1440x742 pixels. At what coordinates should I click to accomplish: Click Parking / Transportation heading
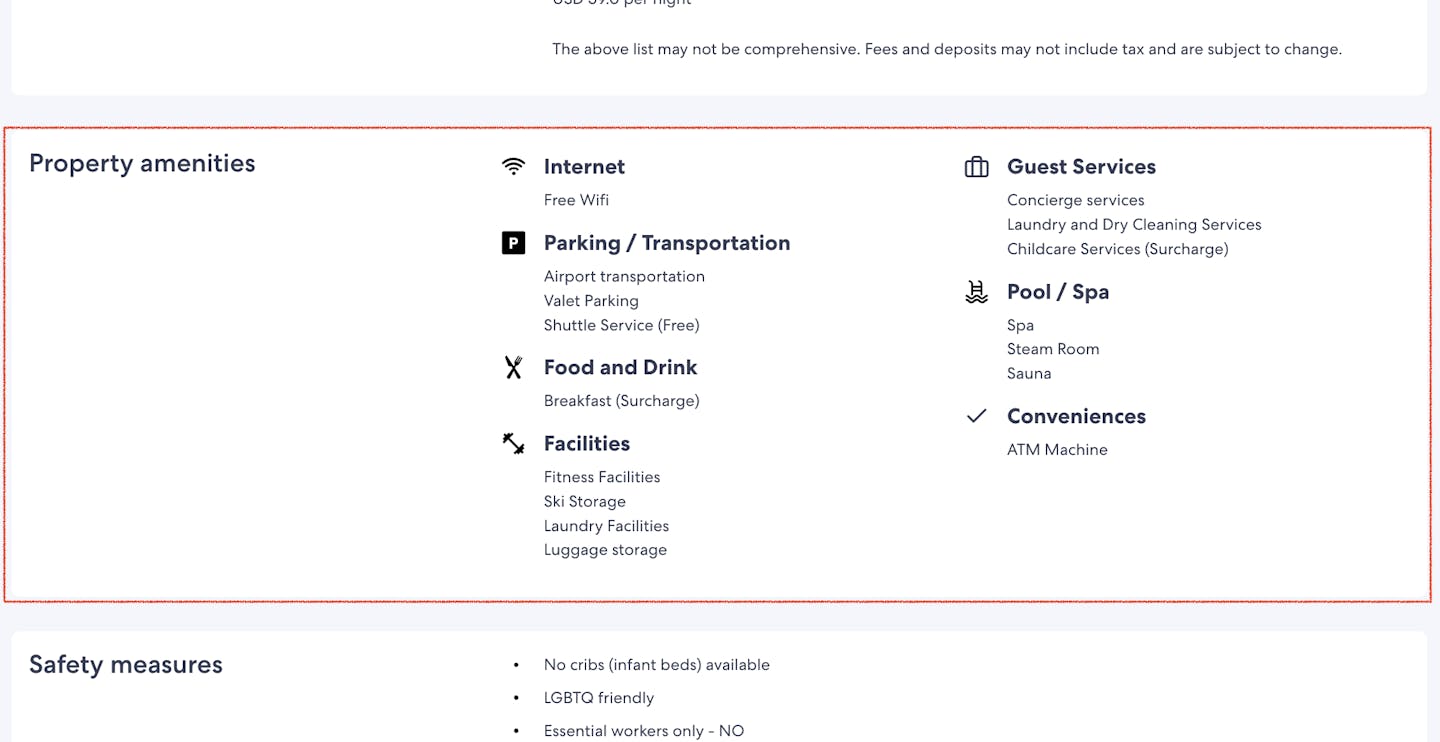[x=667, y=243]
